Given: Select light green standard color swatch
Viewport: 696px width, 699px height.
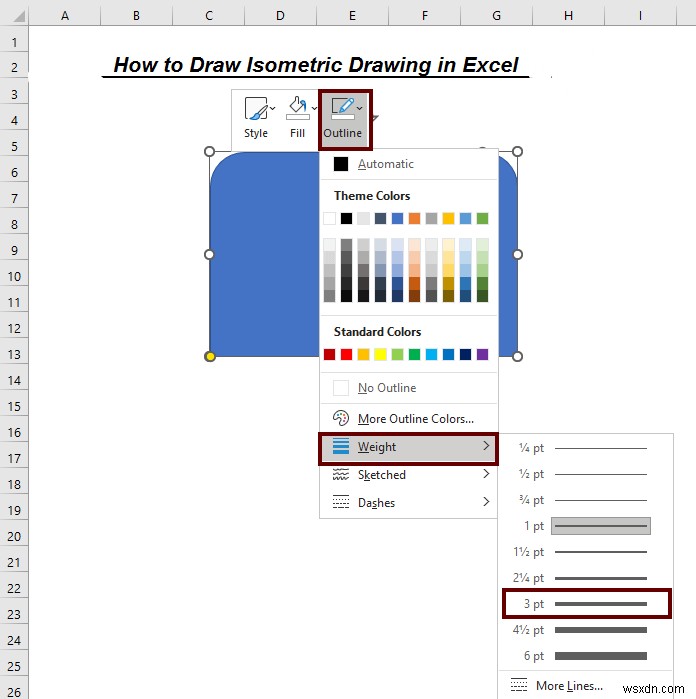Looking at the screenshot, I should tap(397, 354).
